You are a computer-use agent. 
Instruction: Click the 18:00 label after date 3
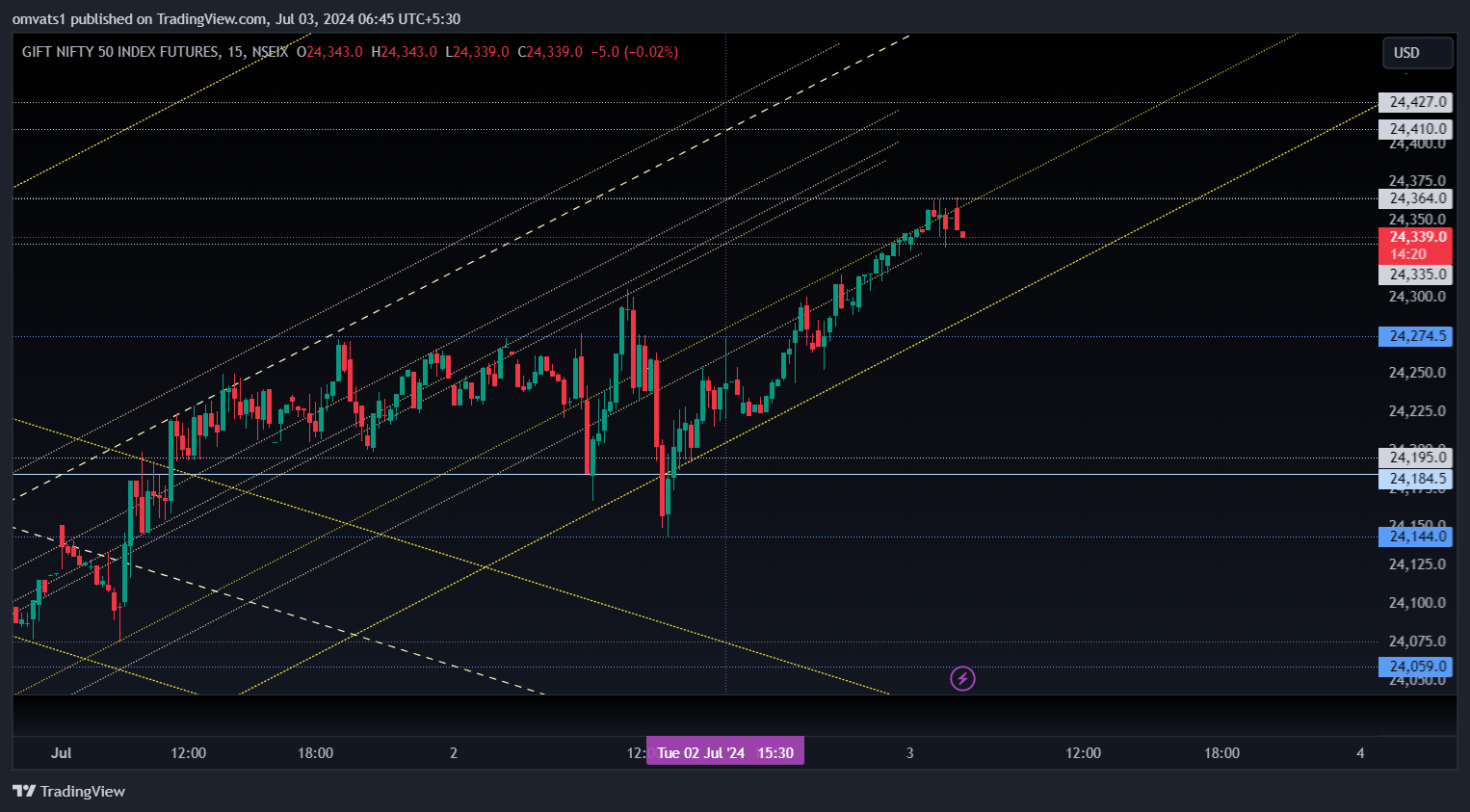click(1221, 753)
